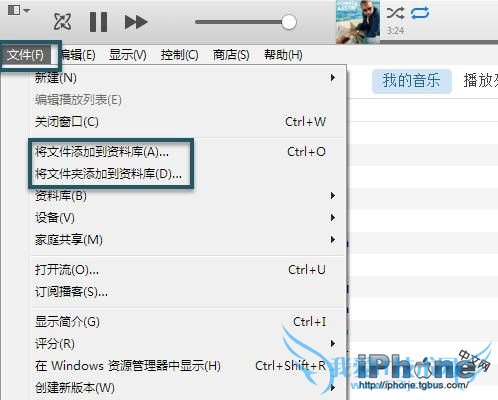
Task: Choose 关闭窗口(C) menu entry
Action: (187, 122)
